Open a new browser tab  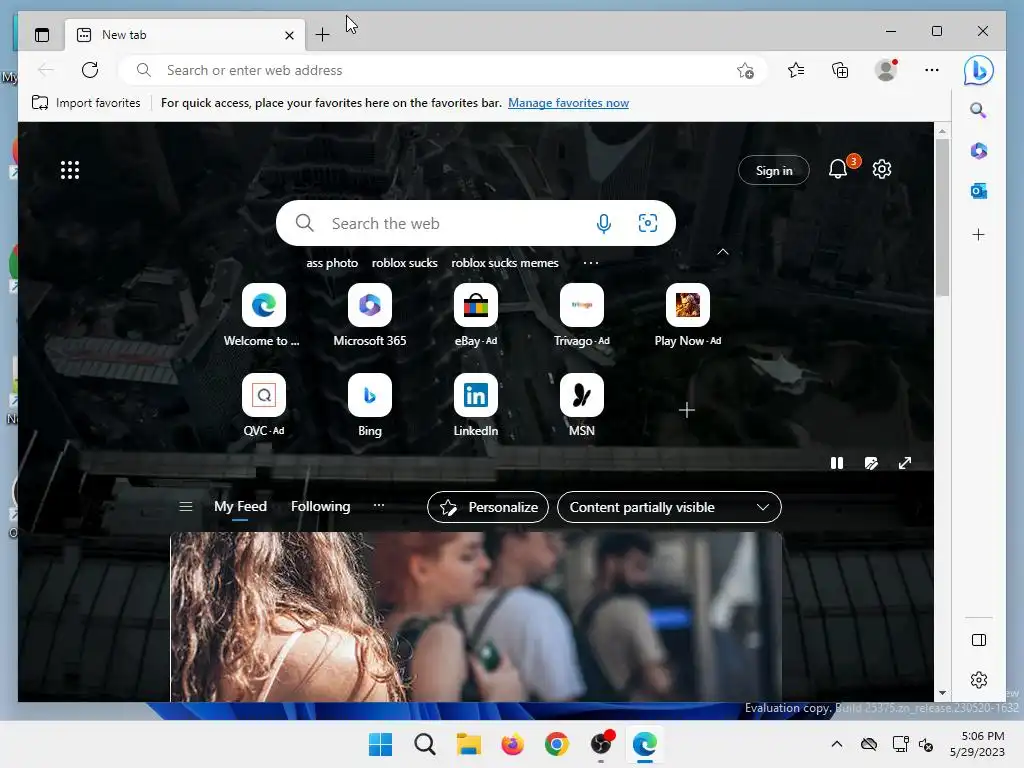click(323, 35)
